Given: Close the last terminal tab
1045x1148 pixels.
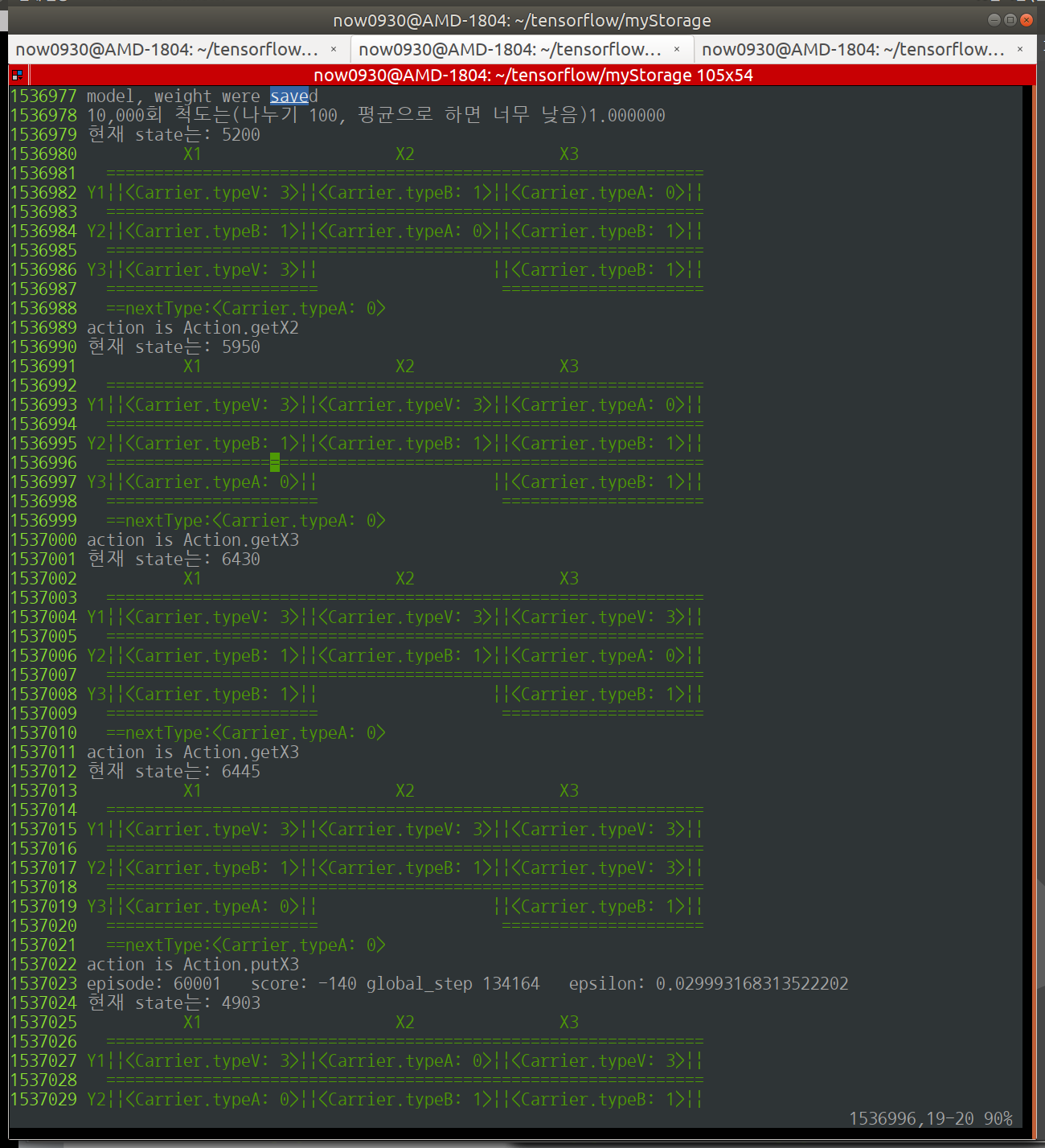Looking at the screenshot, I should pos(1020,50).
